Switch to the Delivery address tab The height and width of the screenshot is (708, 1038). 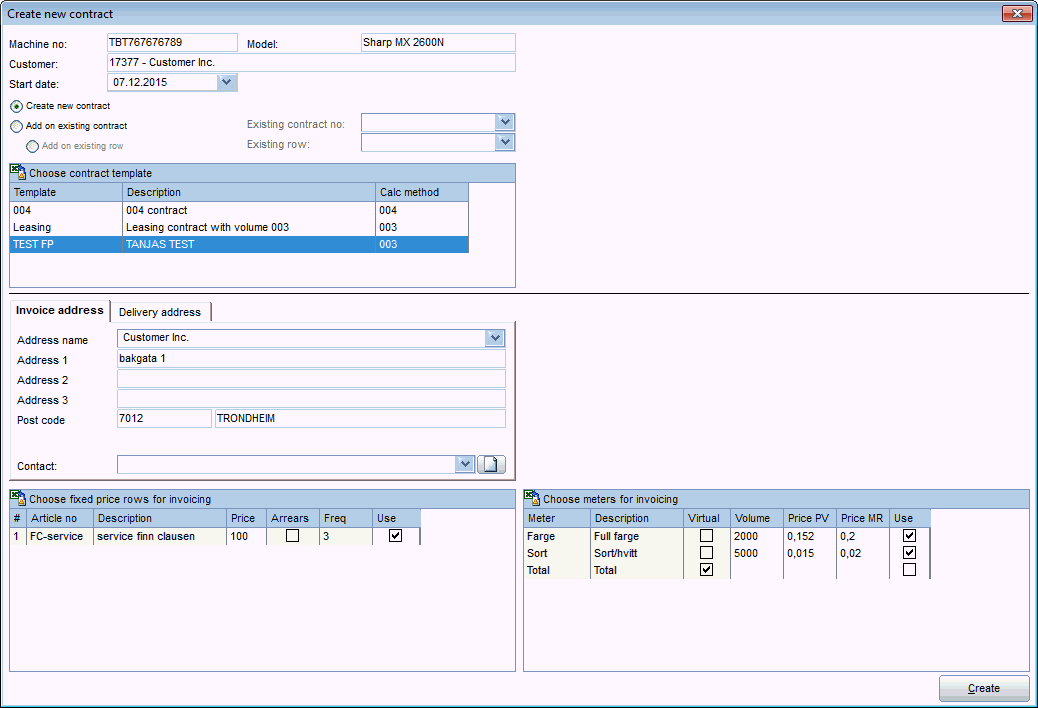pos(160,311)
